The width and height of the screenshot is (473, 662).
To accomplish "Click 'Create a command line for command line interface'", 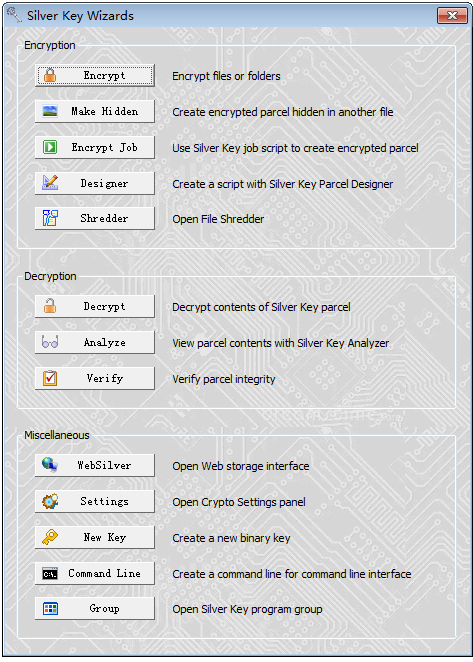I will pos(292,574).
